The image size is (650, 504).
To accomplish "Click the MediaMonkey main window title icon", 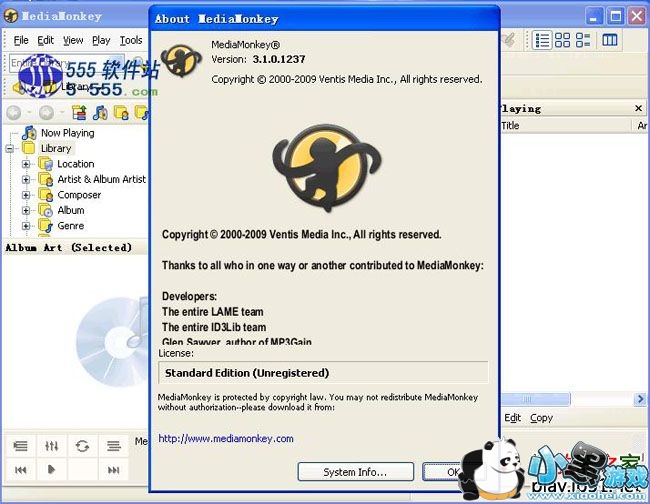I will pos(10,16).
